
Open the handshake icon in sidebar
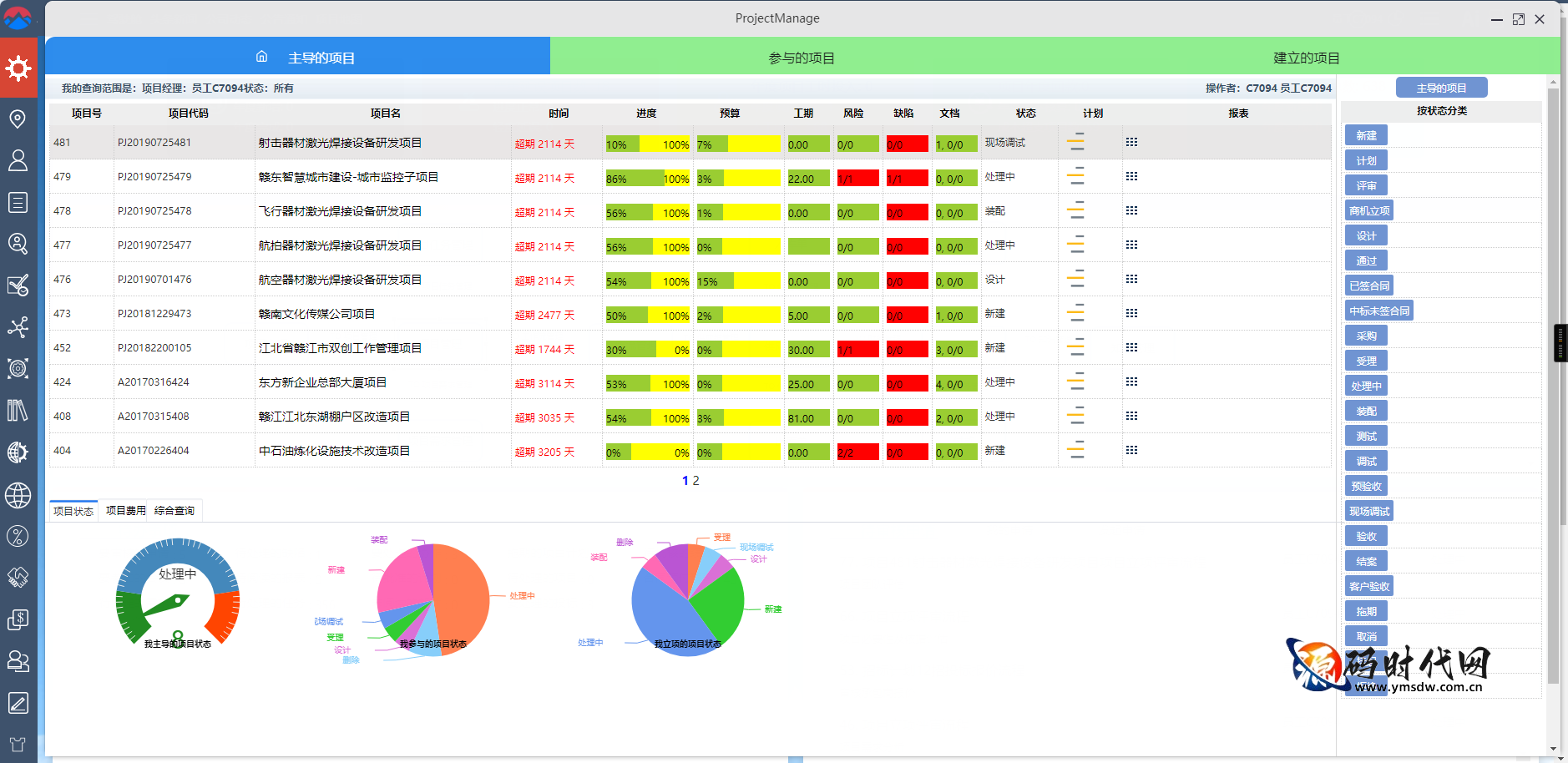click(18, 577)
